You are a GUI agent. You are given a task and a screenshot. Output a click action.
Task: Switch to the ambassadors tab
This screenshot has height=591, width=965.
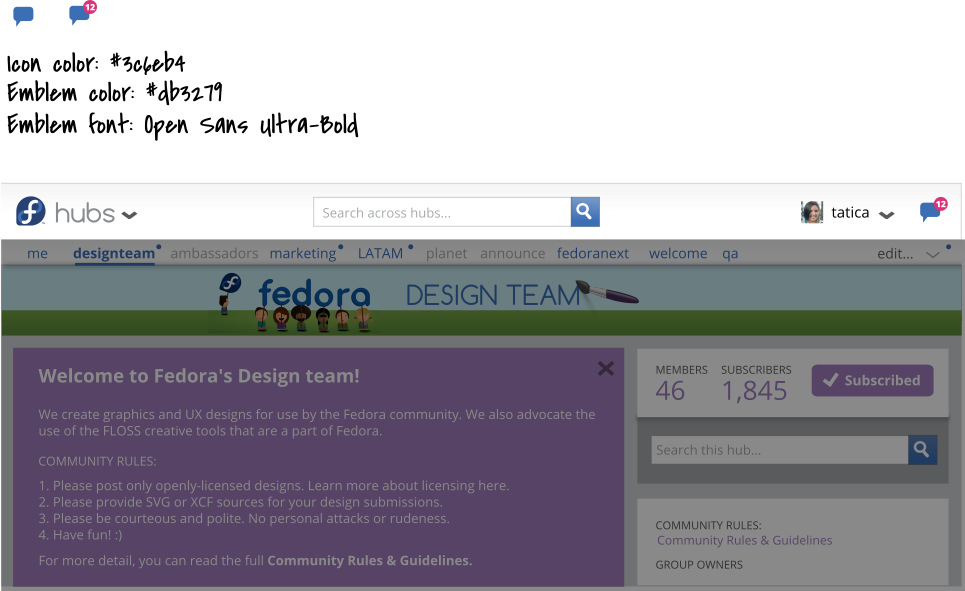[x=214, y=253]
